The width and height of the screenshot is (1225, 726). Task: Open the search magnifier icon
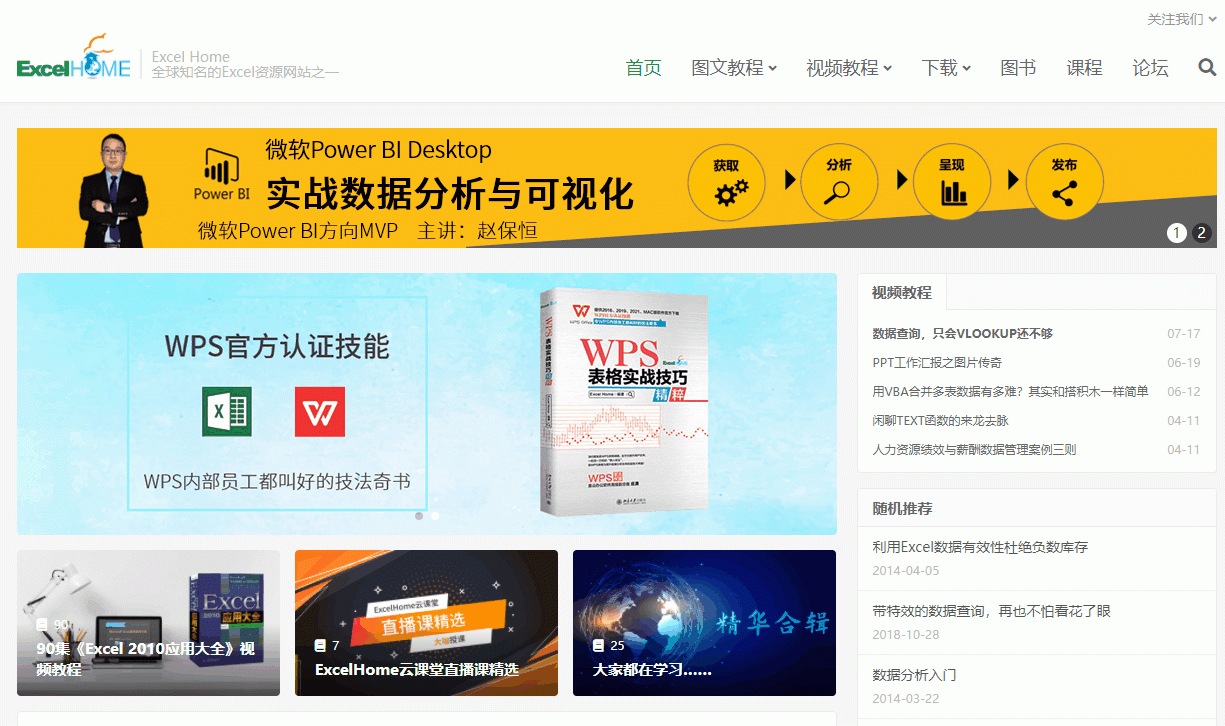[1207, 68]
